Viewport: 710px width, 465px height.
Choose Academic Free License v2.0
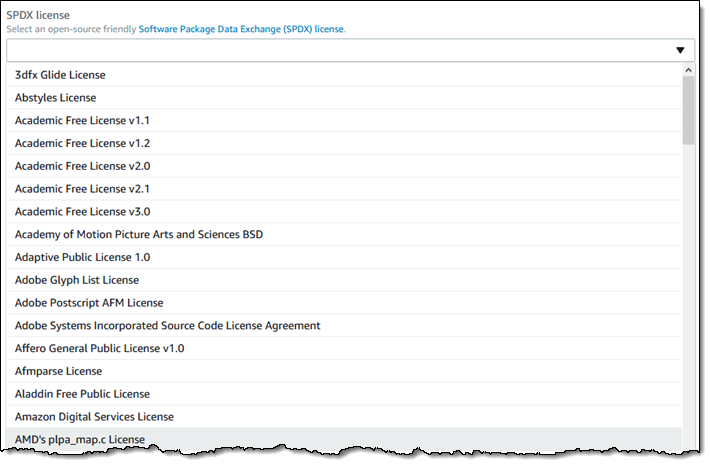point(82,166)
